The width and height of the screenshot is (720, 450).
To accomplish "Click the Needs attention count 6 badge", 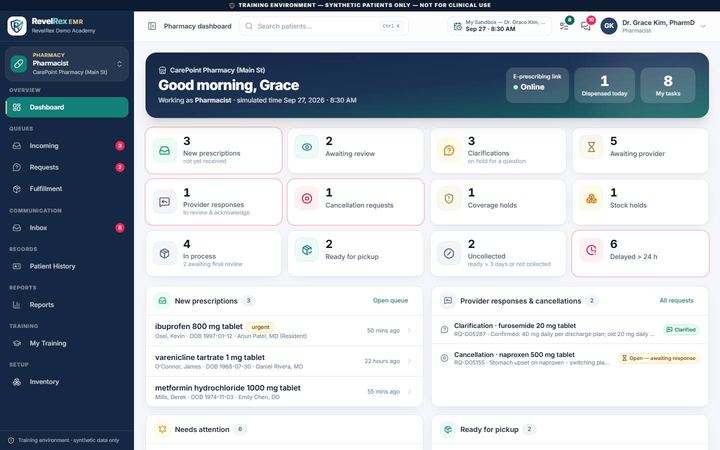I will pyautogui.click(x=240, y=429).
